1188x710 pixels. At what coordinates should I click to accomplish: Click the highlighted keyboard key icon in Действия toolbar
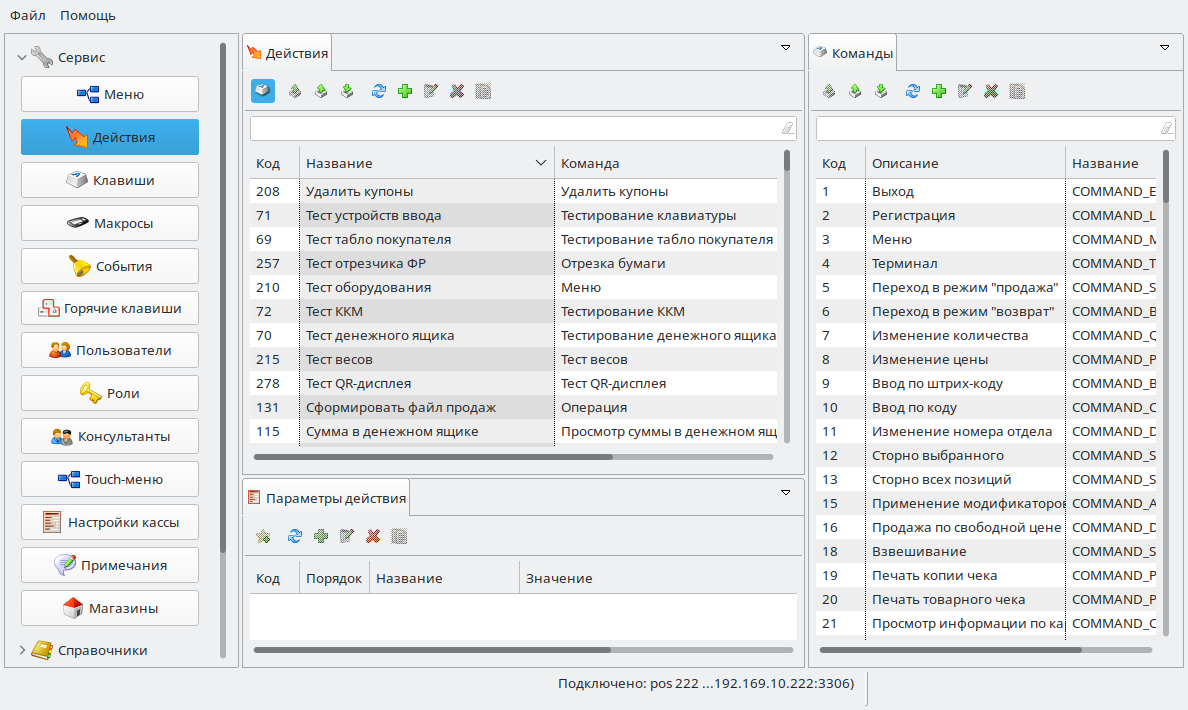tap(262, 91)
